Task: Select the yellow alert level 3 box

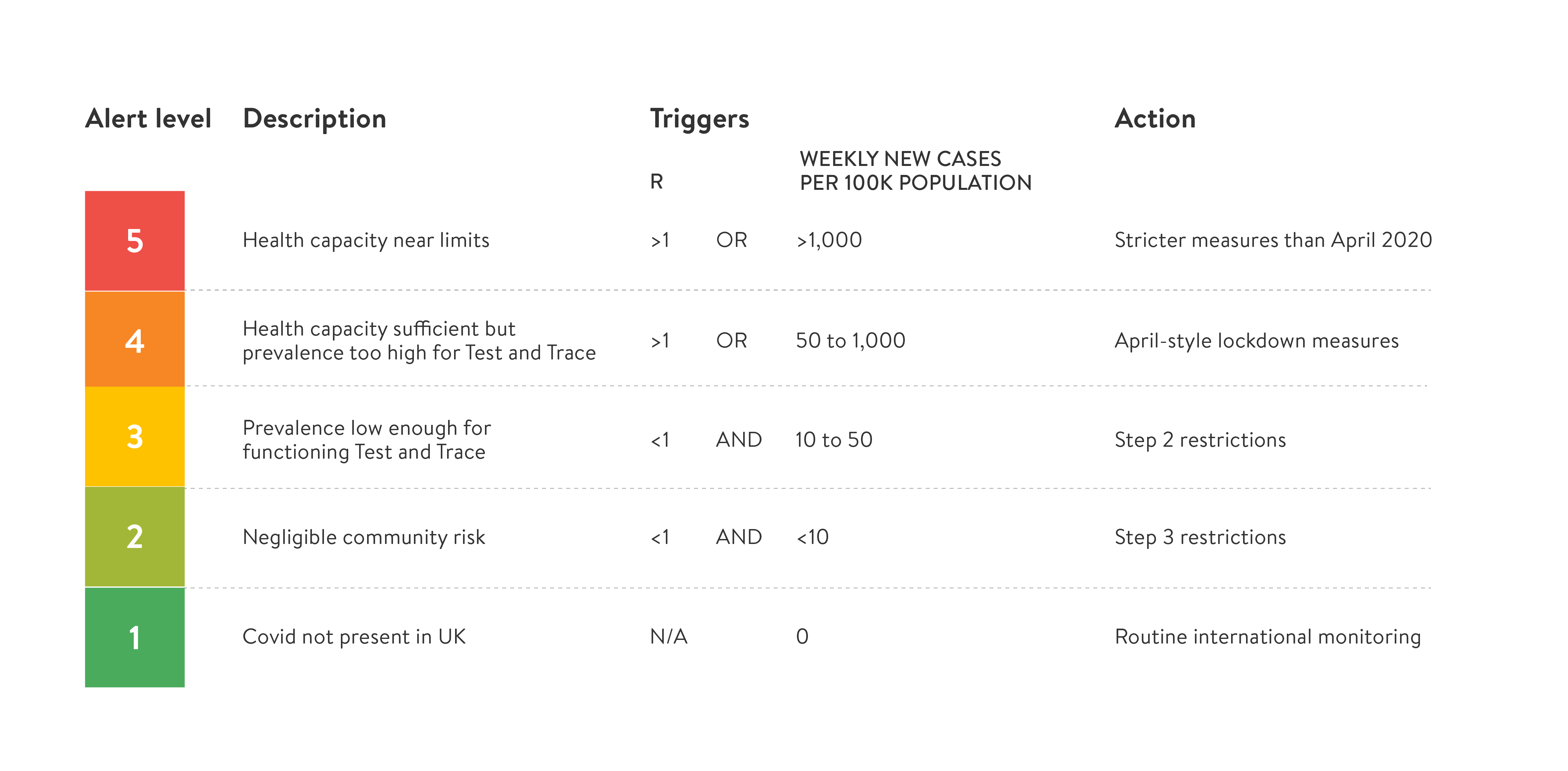Action: (x=134, y=437)
